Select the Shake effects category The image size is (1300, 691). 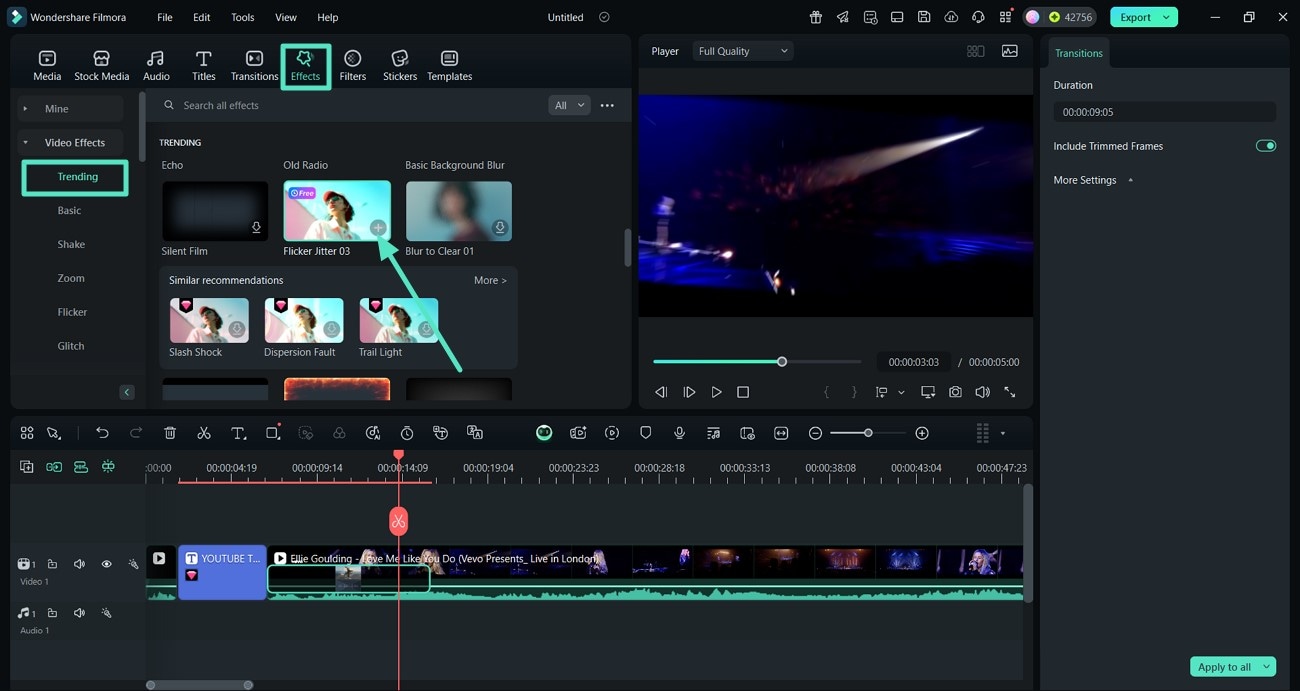71,244
